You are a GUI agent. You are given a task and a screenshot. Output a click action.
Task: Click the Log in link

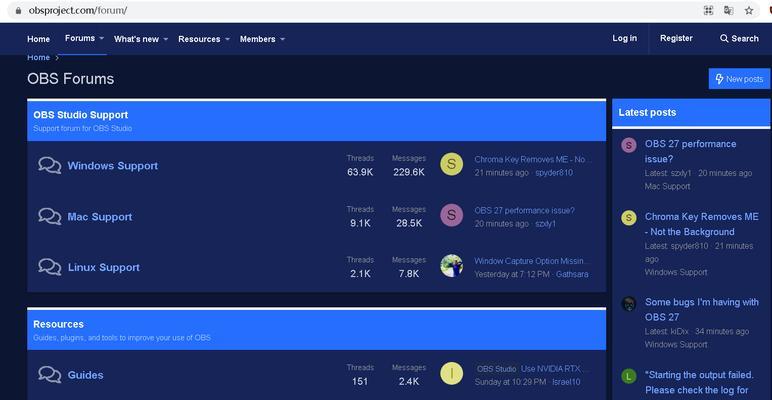click(x=624, y=38)
